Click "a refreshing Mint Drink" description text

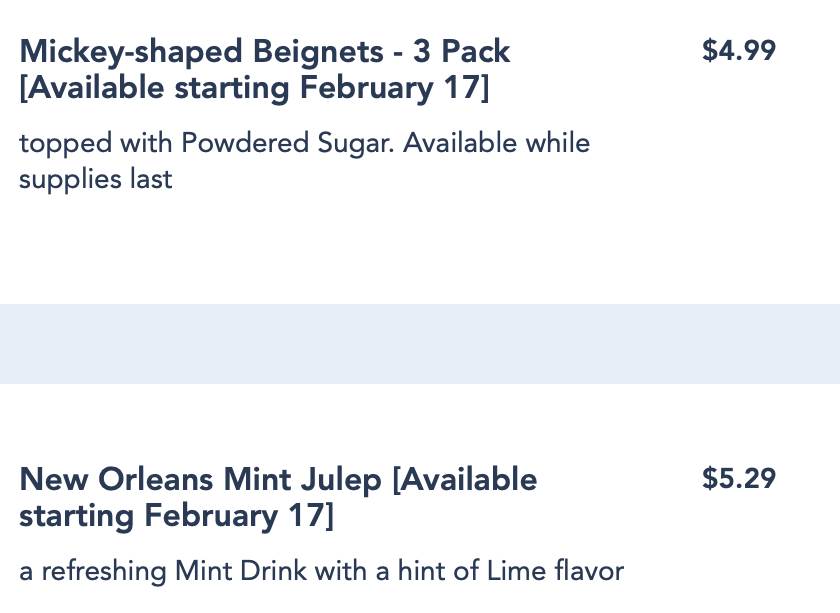(x=162, y=572)
